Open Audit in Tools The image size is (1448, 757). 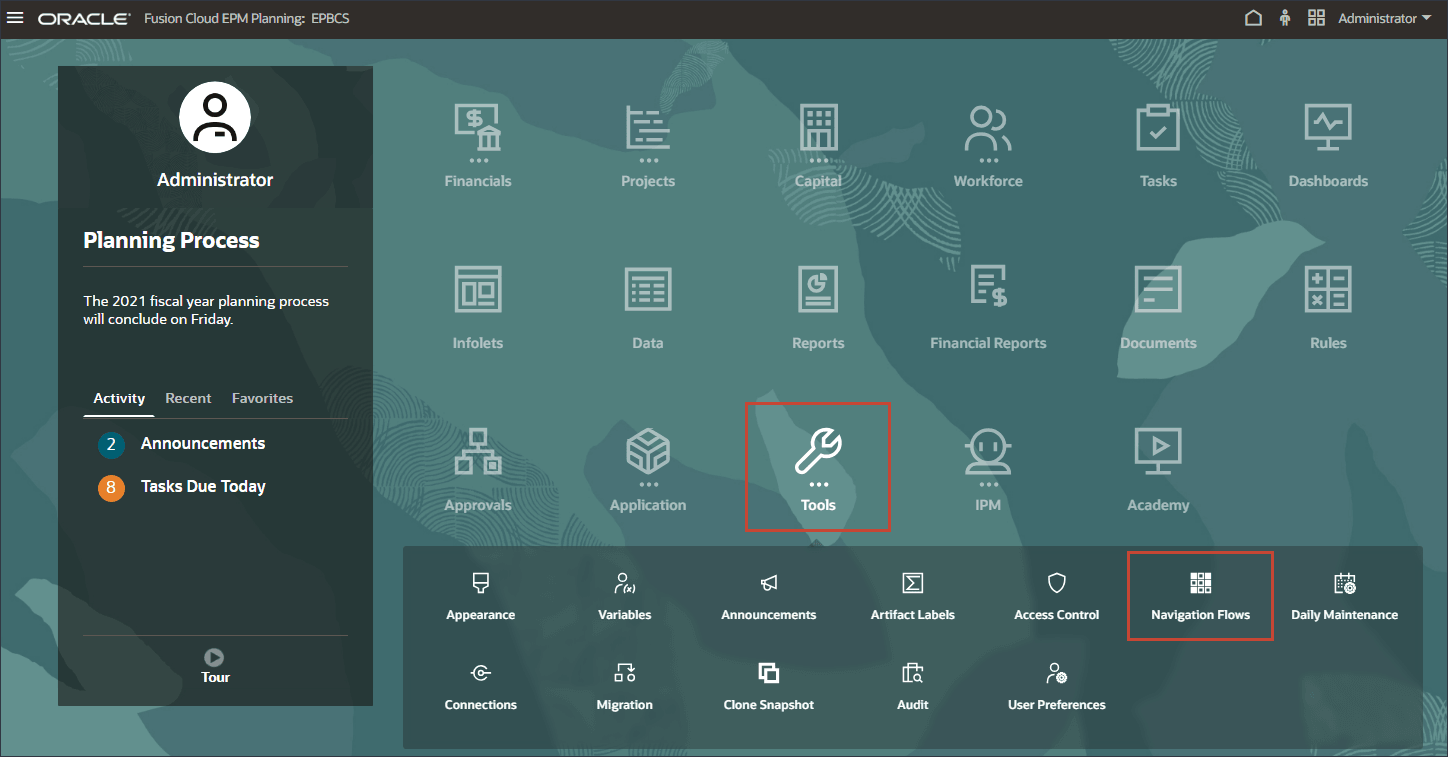(913, 687)
